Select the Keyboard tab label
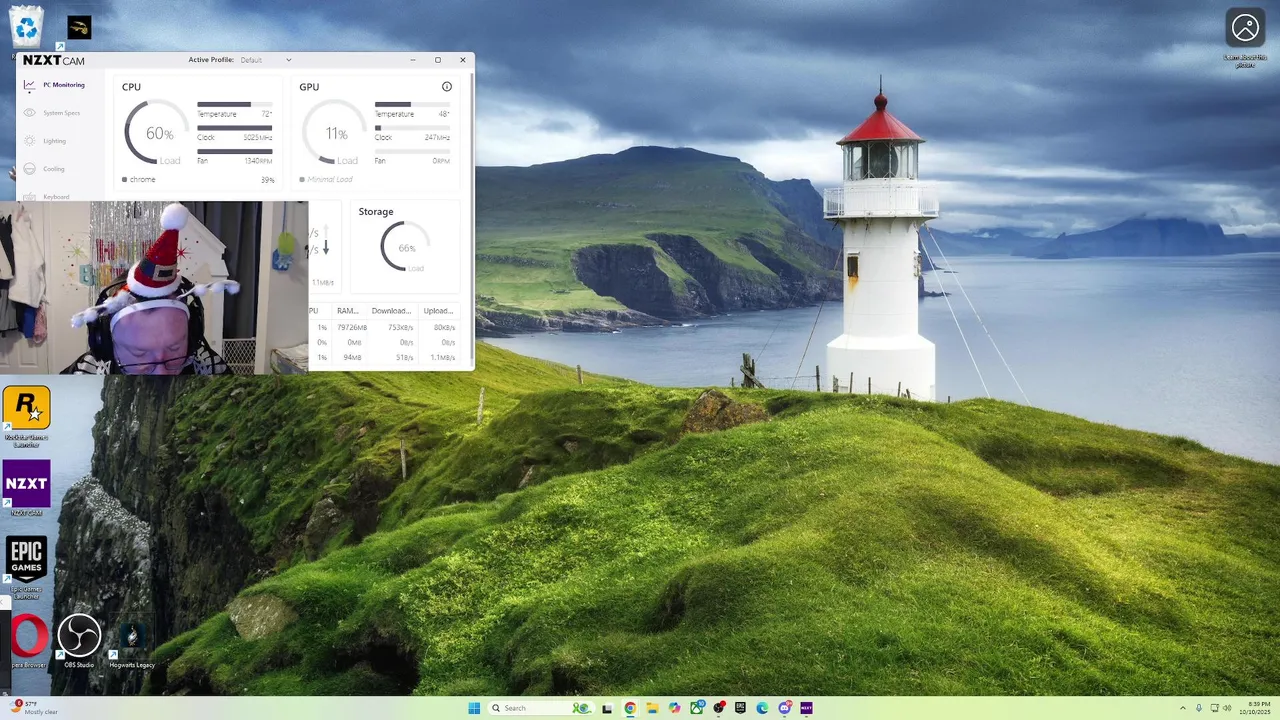1280x720 pixels. pos(57,197)
